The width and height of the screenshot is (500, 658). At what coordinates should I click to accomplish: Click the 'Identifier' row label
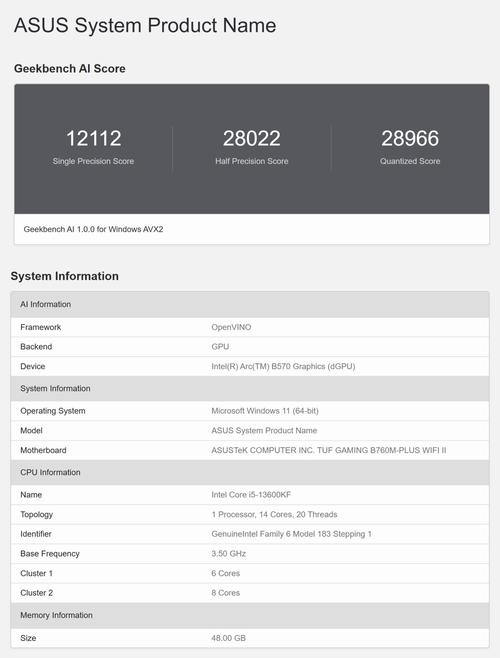pos(36,534)
